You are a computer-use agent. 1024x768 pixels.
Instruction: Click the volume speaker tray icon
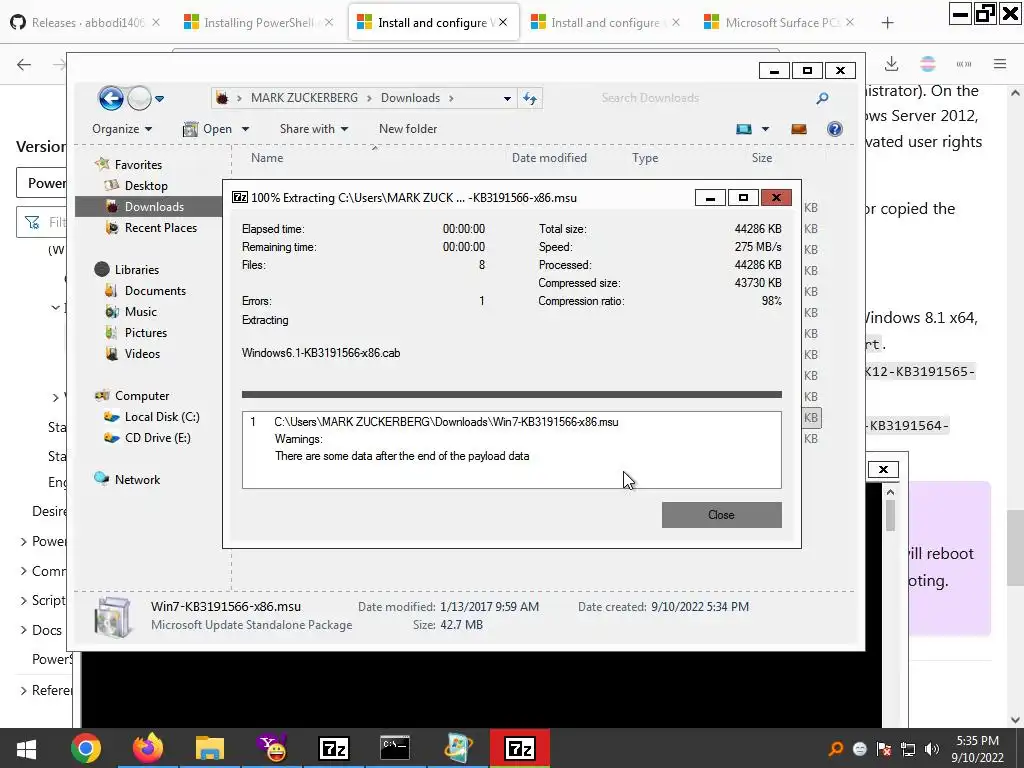[932, 749]
